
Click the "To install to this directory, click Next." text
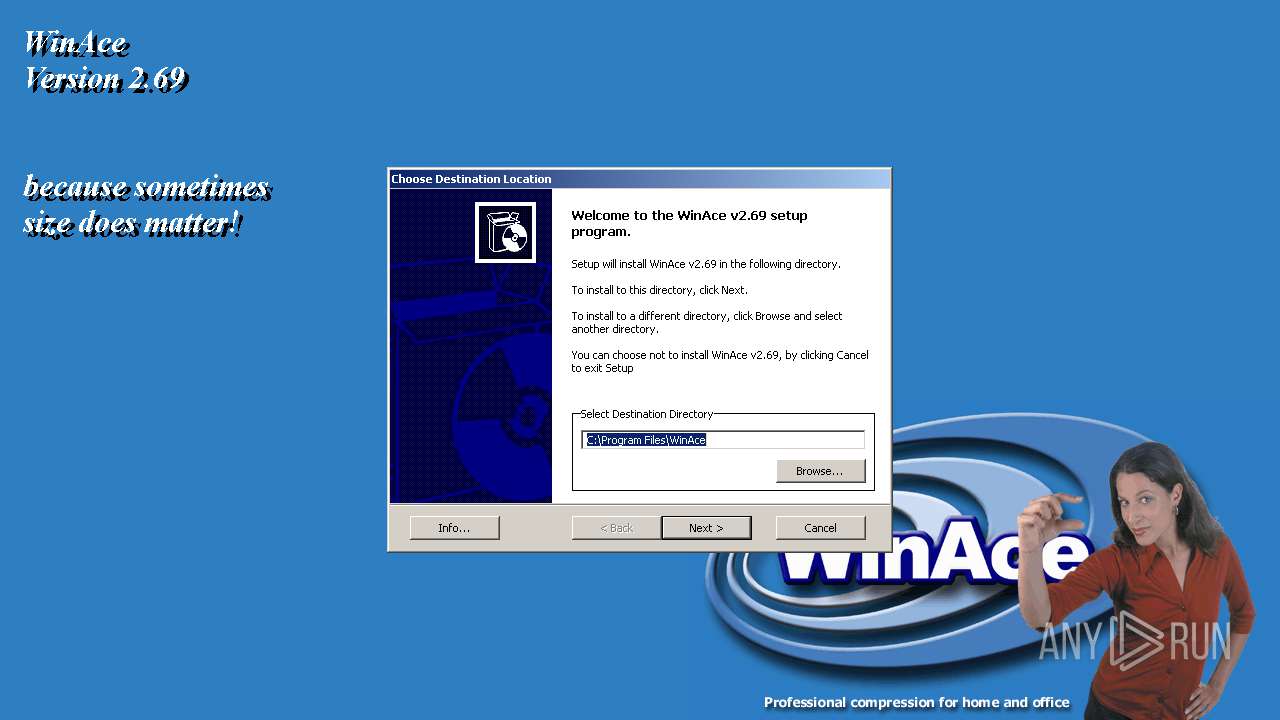pyautogui.click(x=659, y=290)
